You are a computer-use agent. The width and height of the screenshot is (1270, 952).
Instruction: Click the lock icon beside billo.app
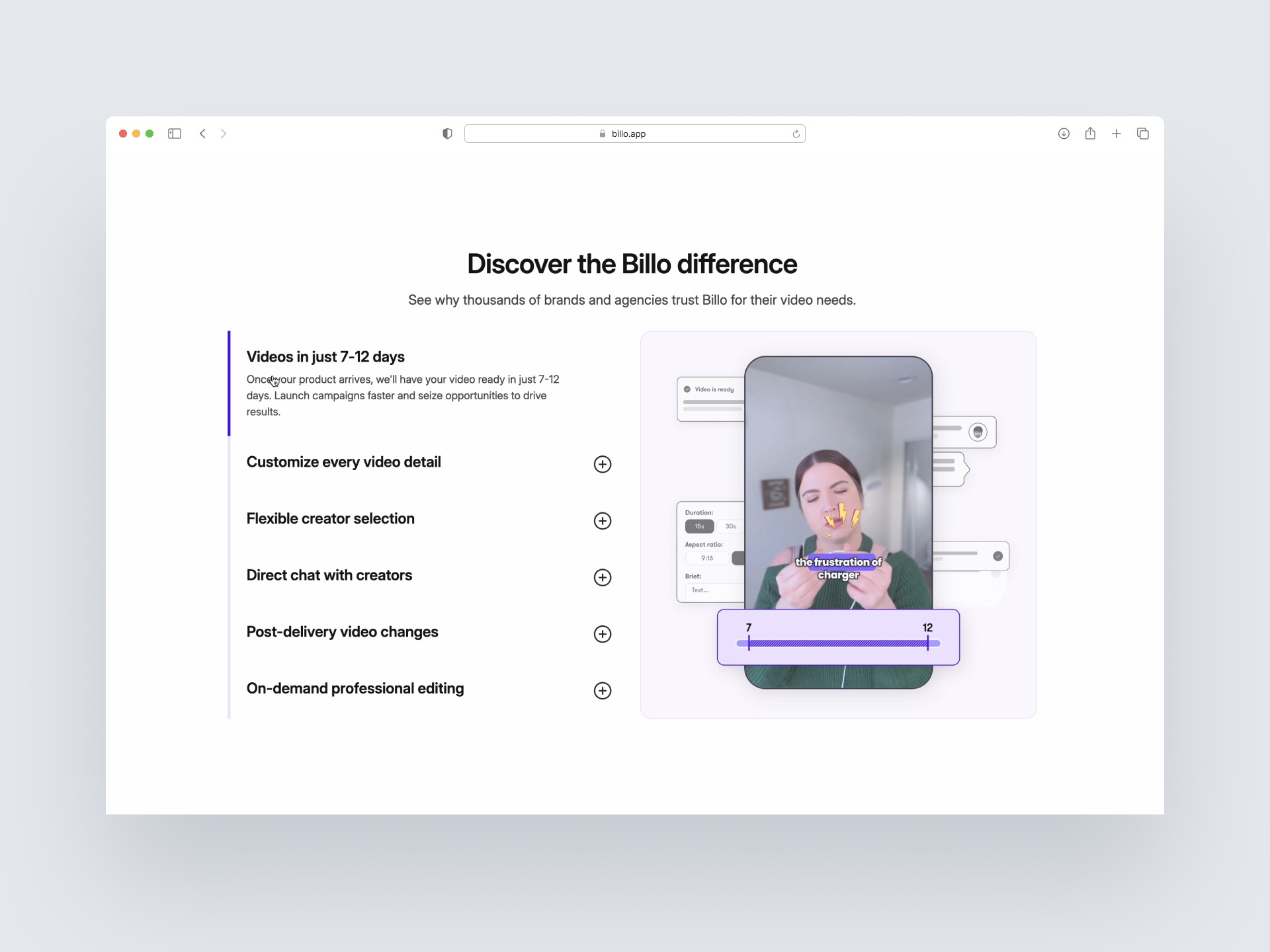(603, 134)
